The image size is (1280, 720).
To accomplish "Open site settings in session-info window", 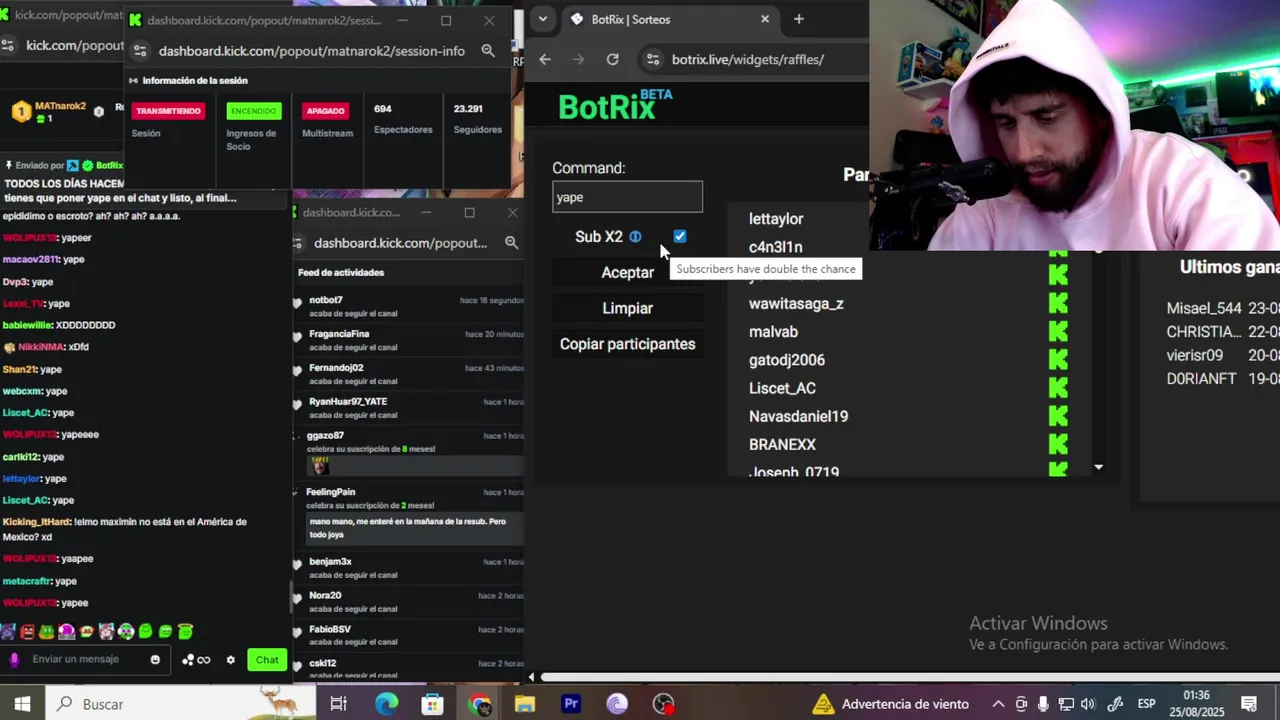I will [x=140, y=51].
